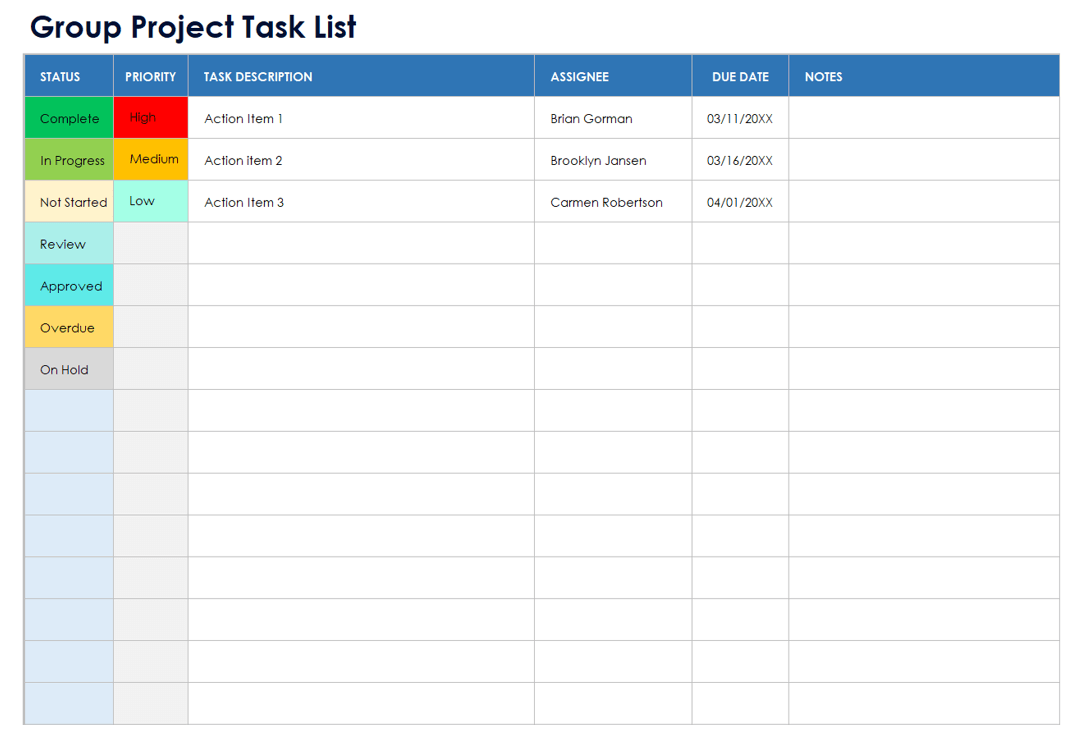Click the Action Item 1 description cell
The width and height of the screenshot is (1081, 748).
[x=360, y=118]
